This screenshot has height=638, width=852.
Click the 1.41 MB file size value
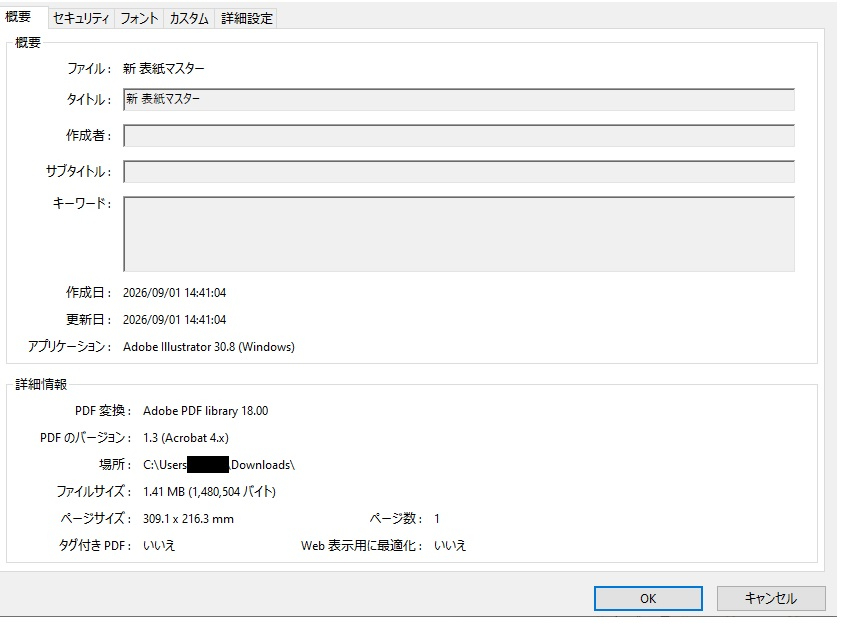pos(209,491)
